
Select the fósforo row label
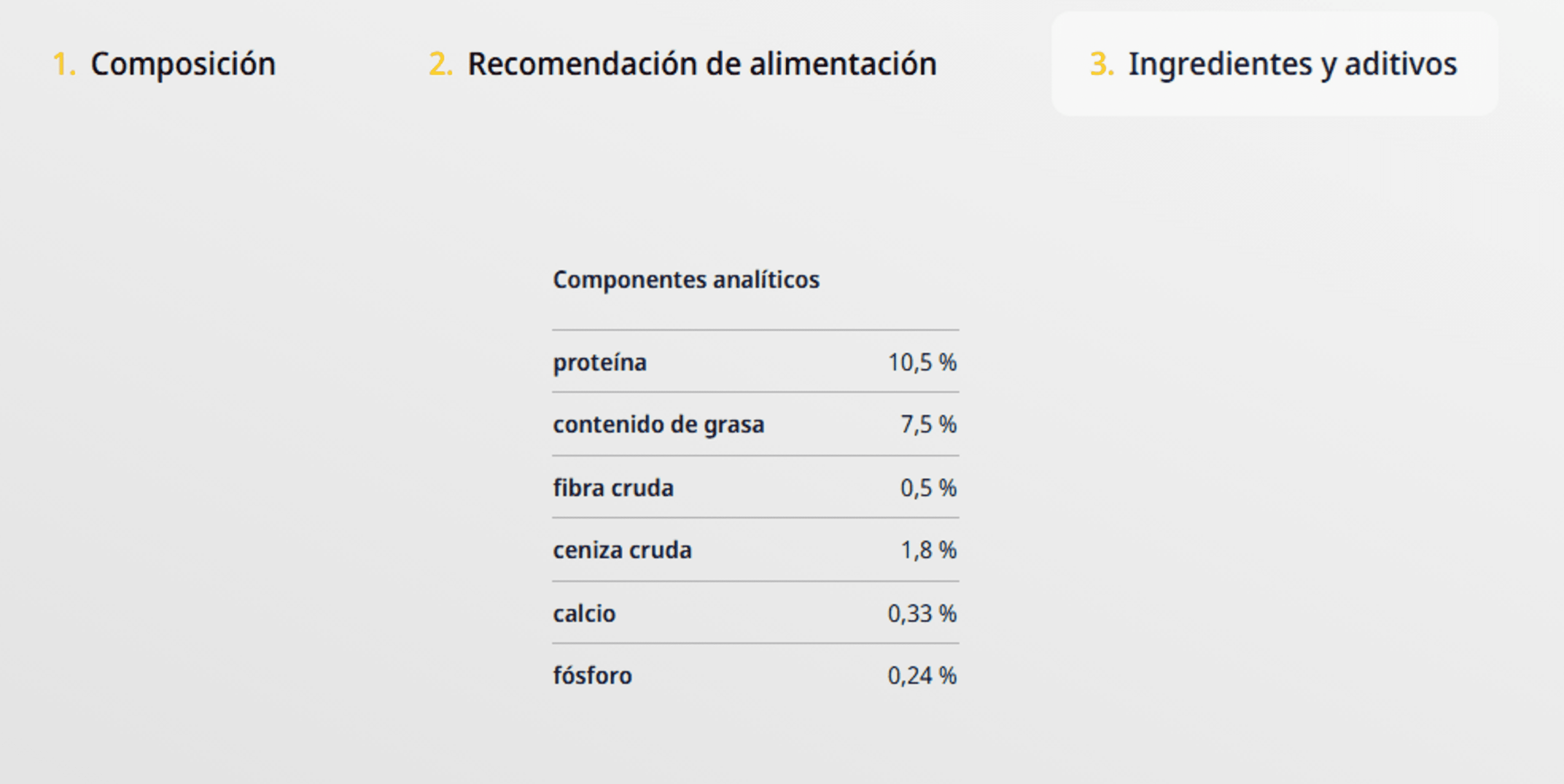tap(592, 675)
